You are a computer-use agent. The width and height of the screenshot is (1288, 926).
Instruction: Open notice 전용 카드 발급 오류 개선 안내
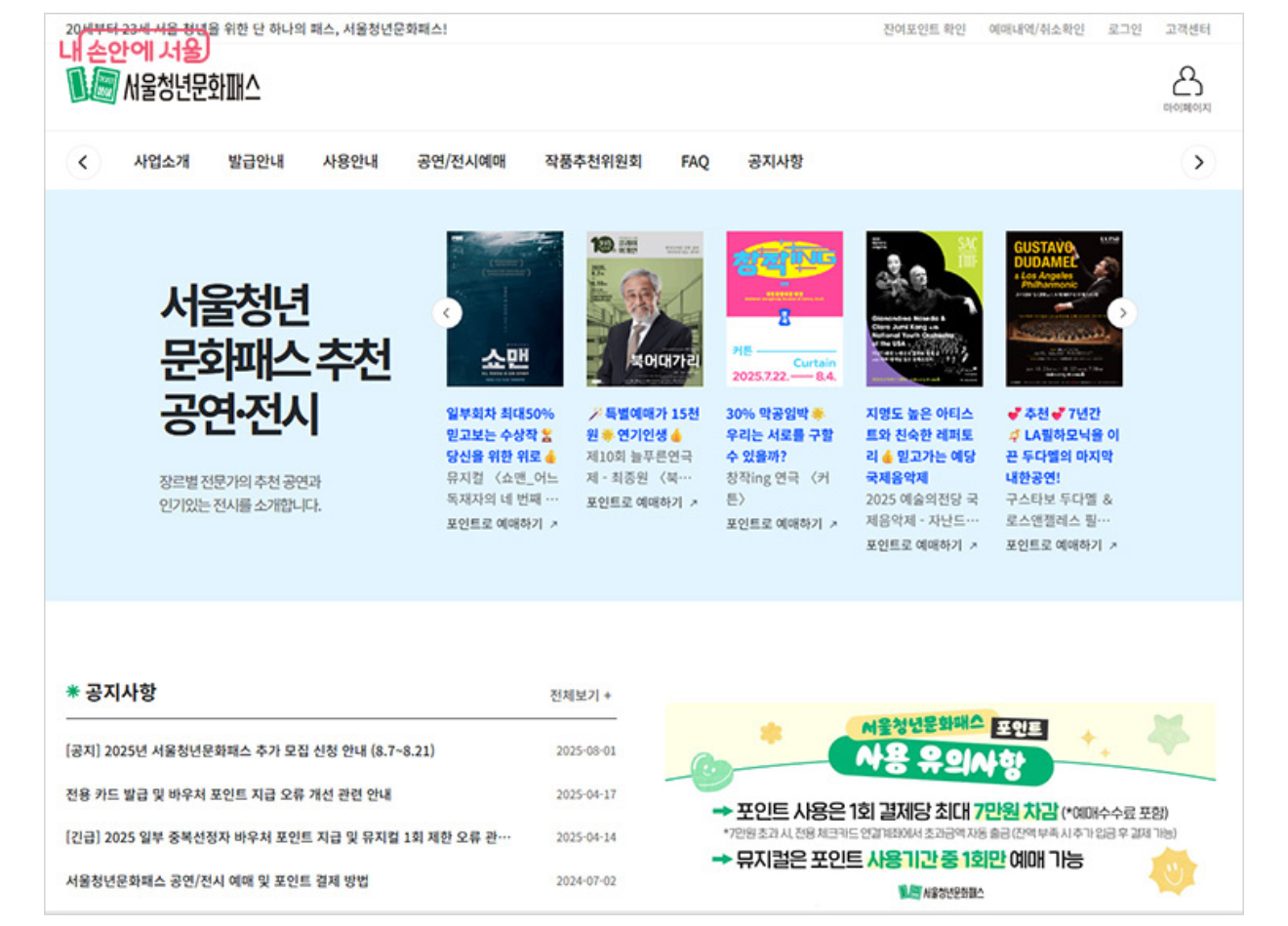[x=228, y=794]
